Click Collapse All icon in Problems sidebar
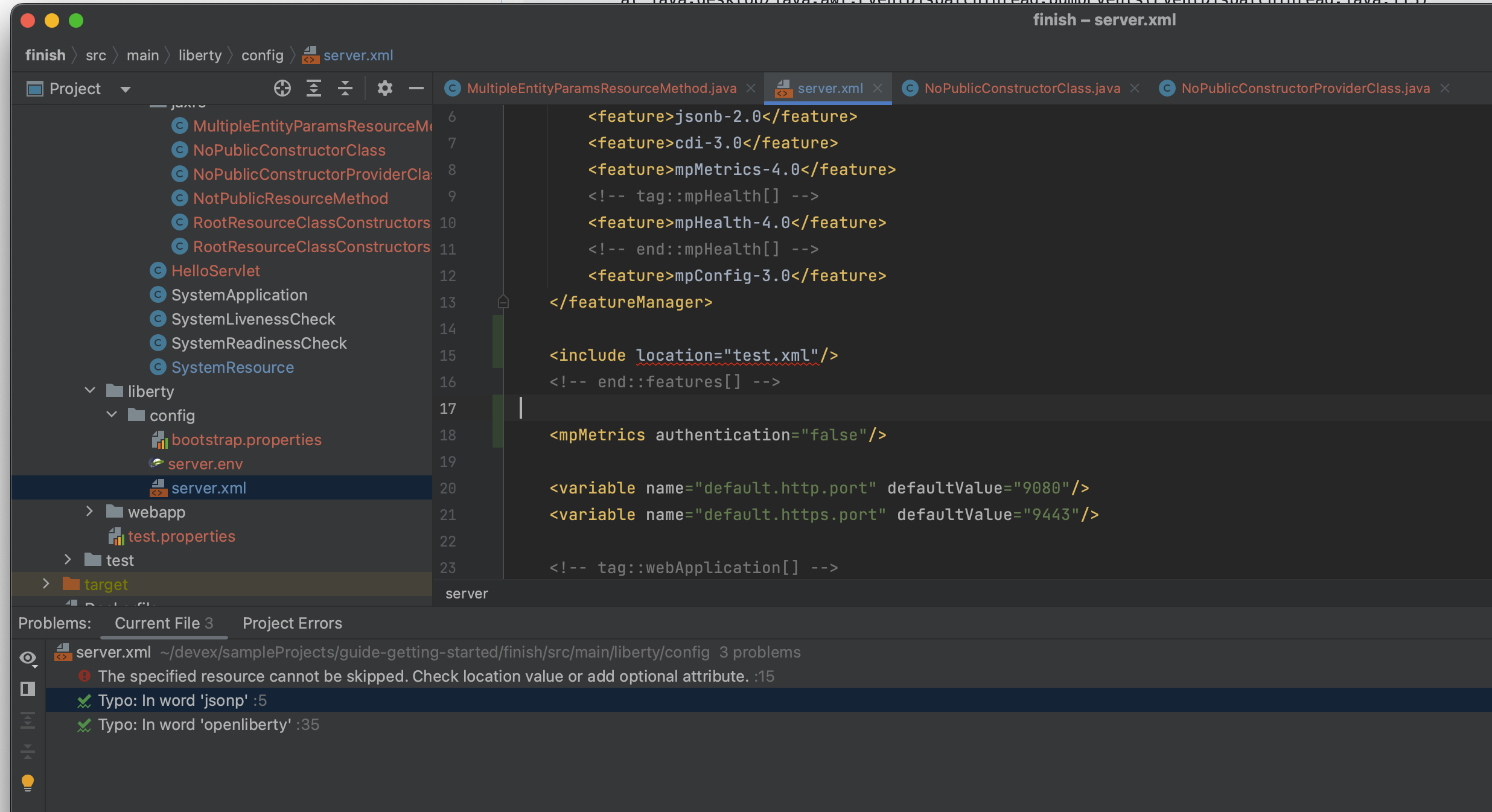The image size is (1492, 812). point(28,752)
